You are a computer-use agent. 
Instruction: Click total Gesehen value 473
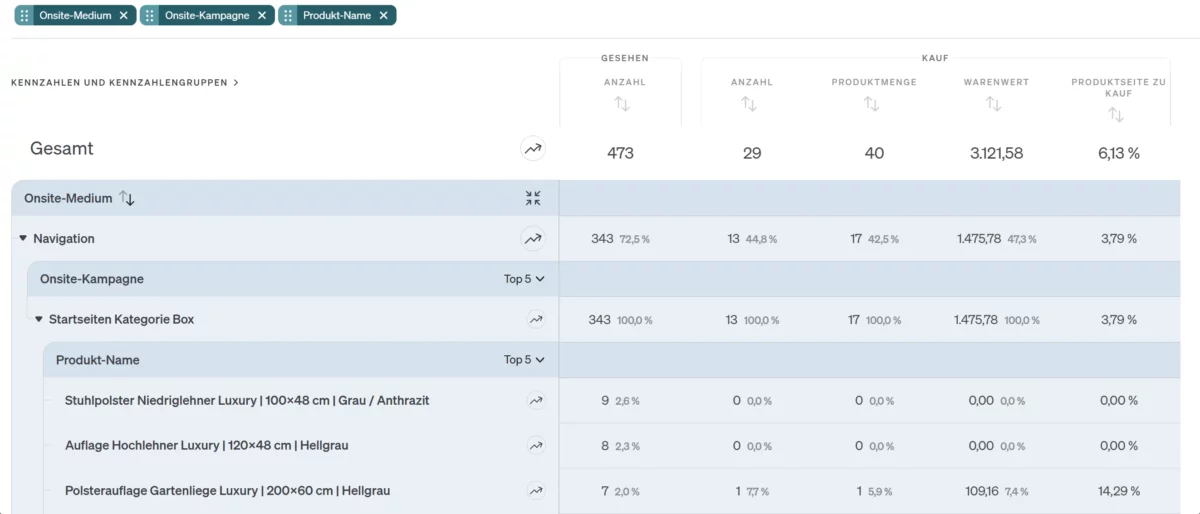coord(620,153)
